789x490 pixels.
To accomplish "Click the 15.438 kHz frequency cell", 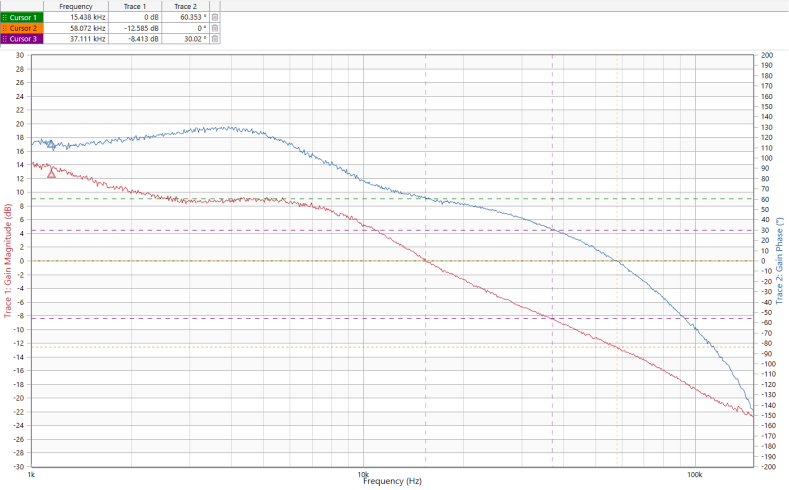I will click(76, 17).
